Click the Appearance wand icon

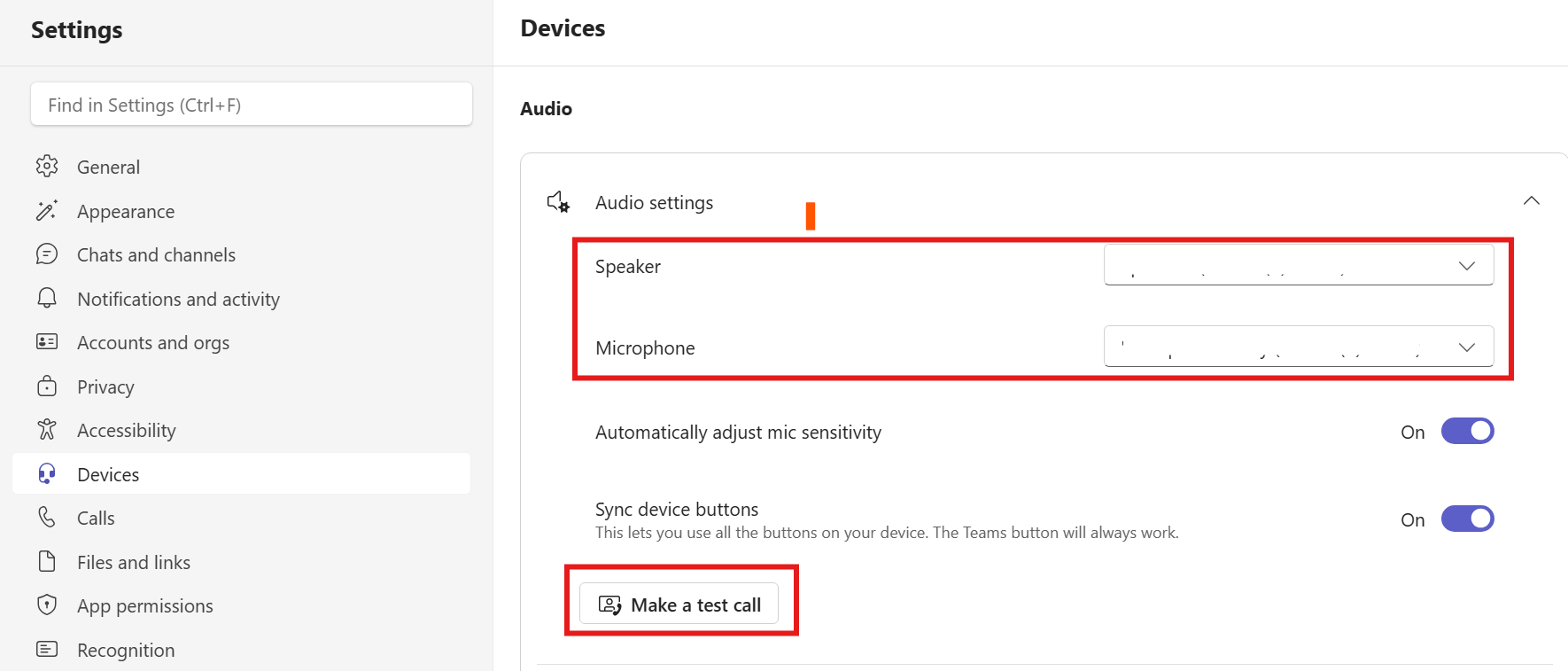click(47, 211)
